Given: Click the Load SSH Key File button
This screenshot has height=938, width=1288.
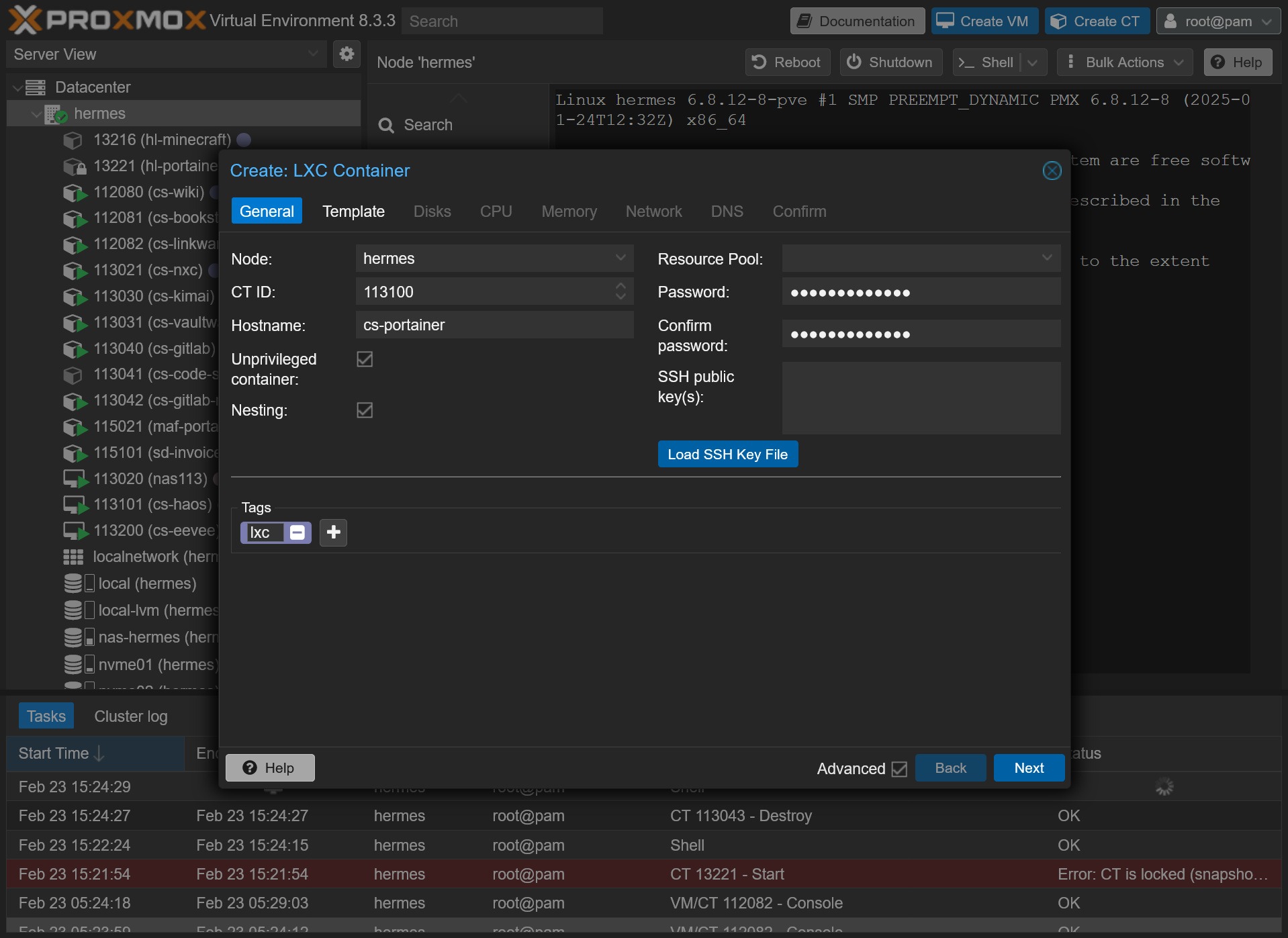Looking at the screenshot, I should click(x=727, y=454).
